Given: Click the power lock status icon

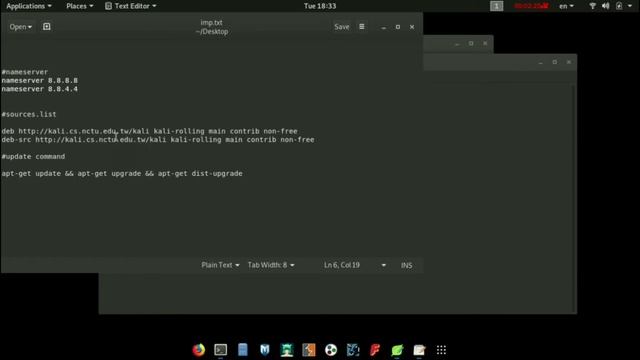Looking at the screenshot, I should tap(619, 6).
